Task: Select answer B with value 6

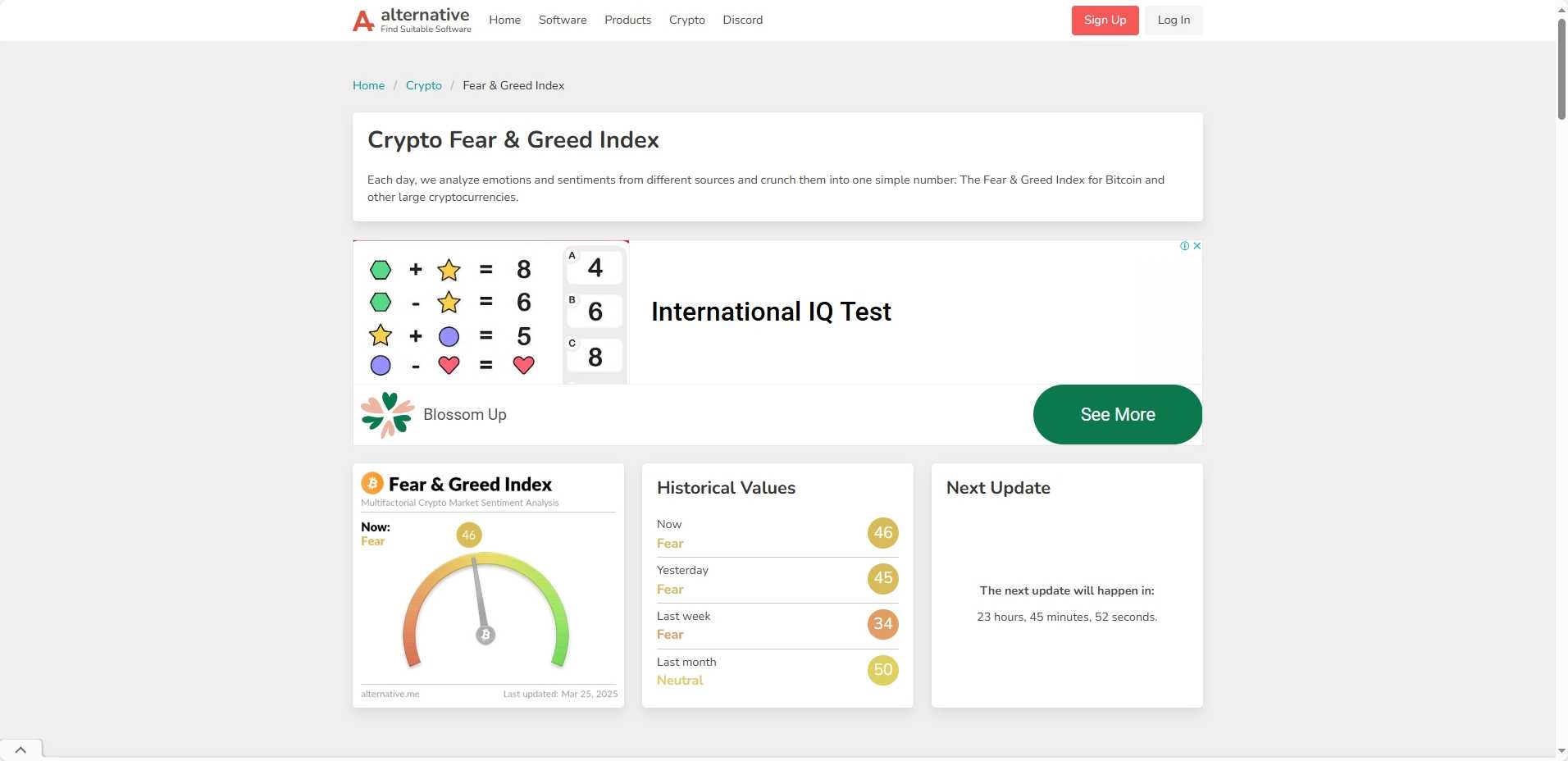Action: (595, 312)
